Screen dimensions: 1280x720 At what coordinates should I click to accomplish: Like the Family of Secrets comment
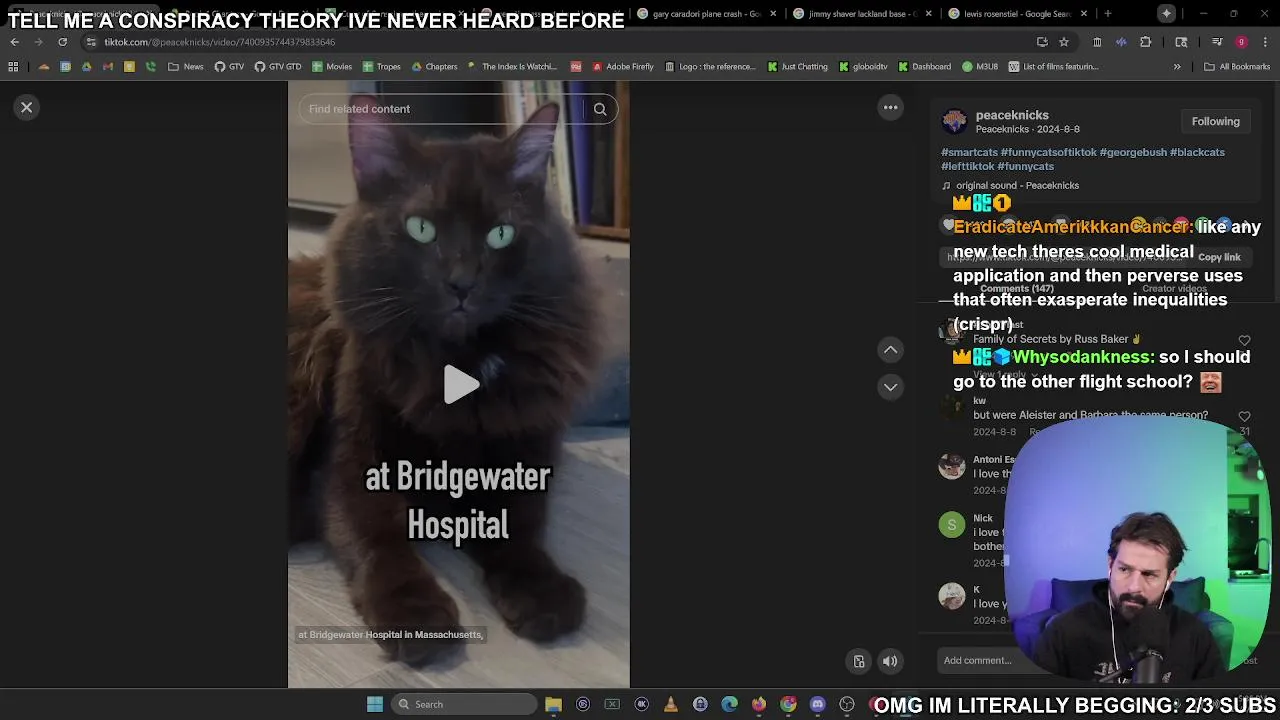(x=1244, y=341)
